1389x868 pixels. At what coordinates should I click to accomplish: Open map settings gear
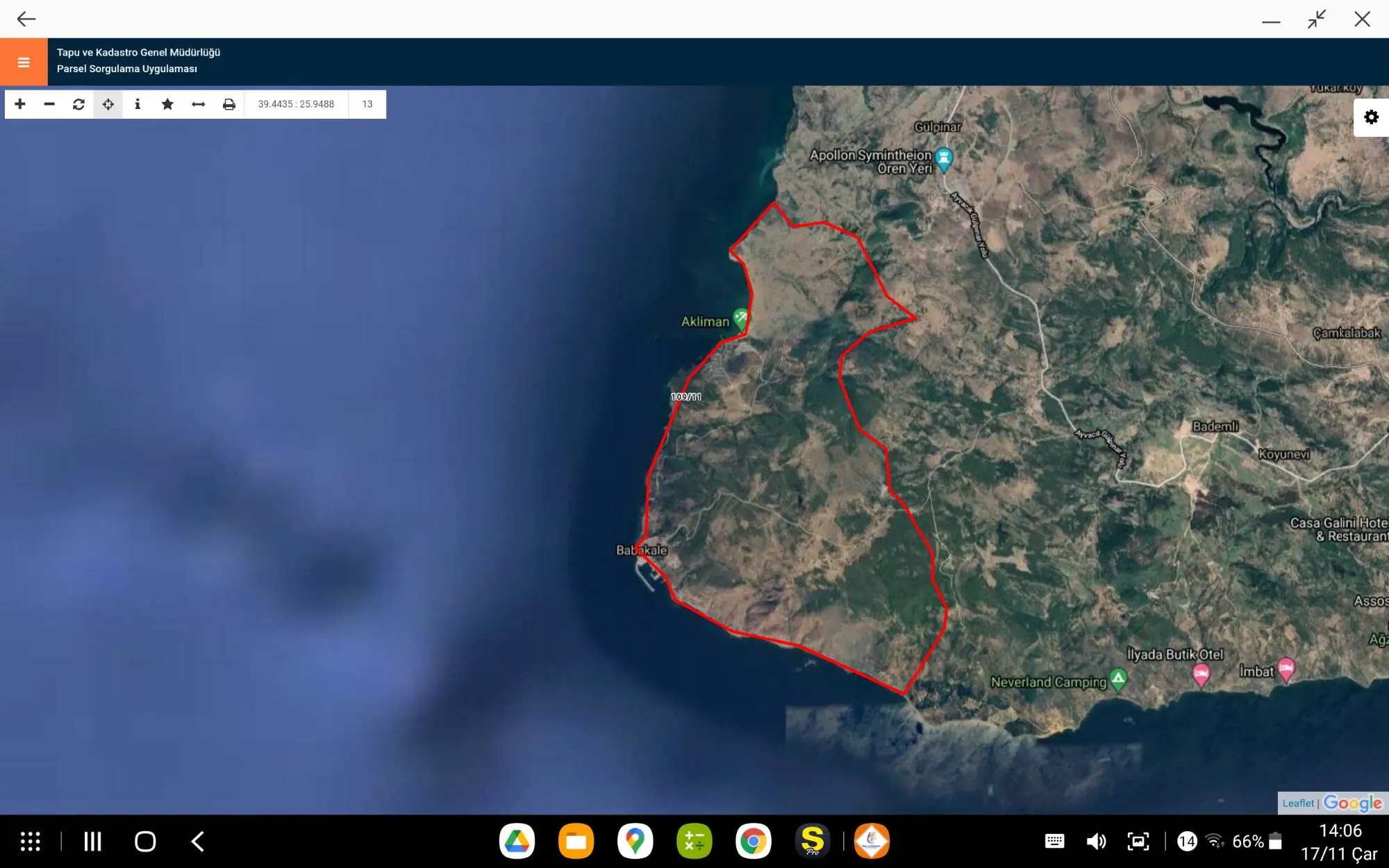(1371, 117)
